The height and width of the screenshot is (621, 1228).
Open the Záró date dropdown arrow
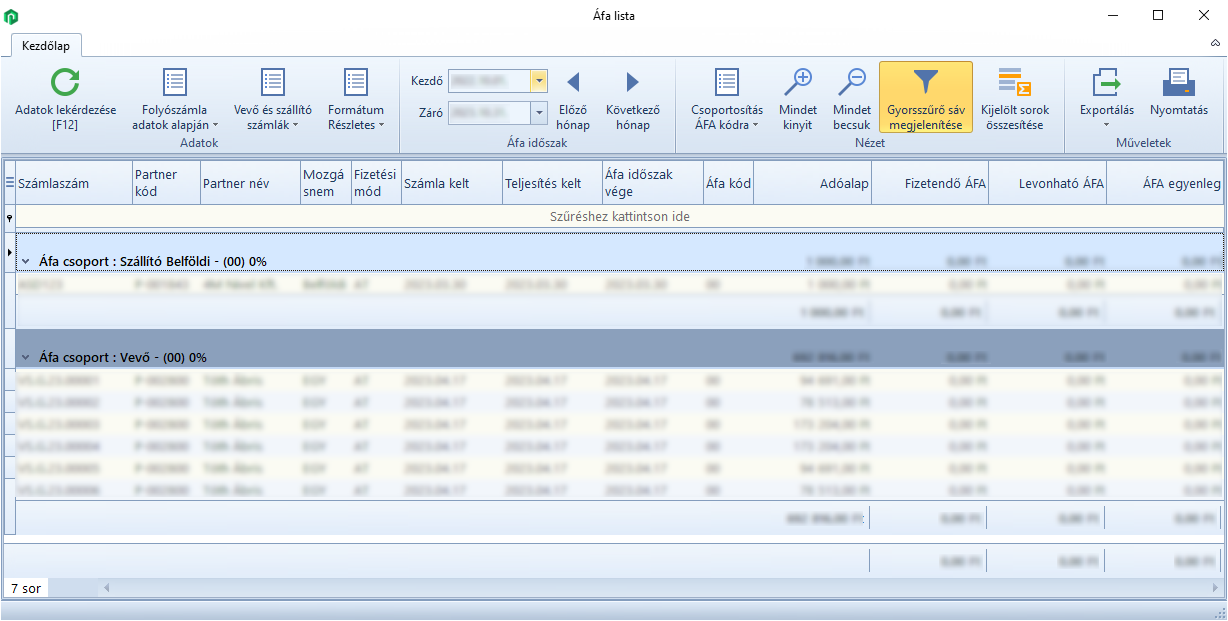539,113
